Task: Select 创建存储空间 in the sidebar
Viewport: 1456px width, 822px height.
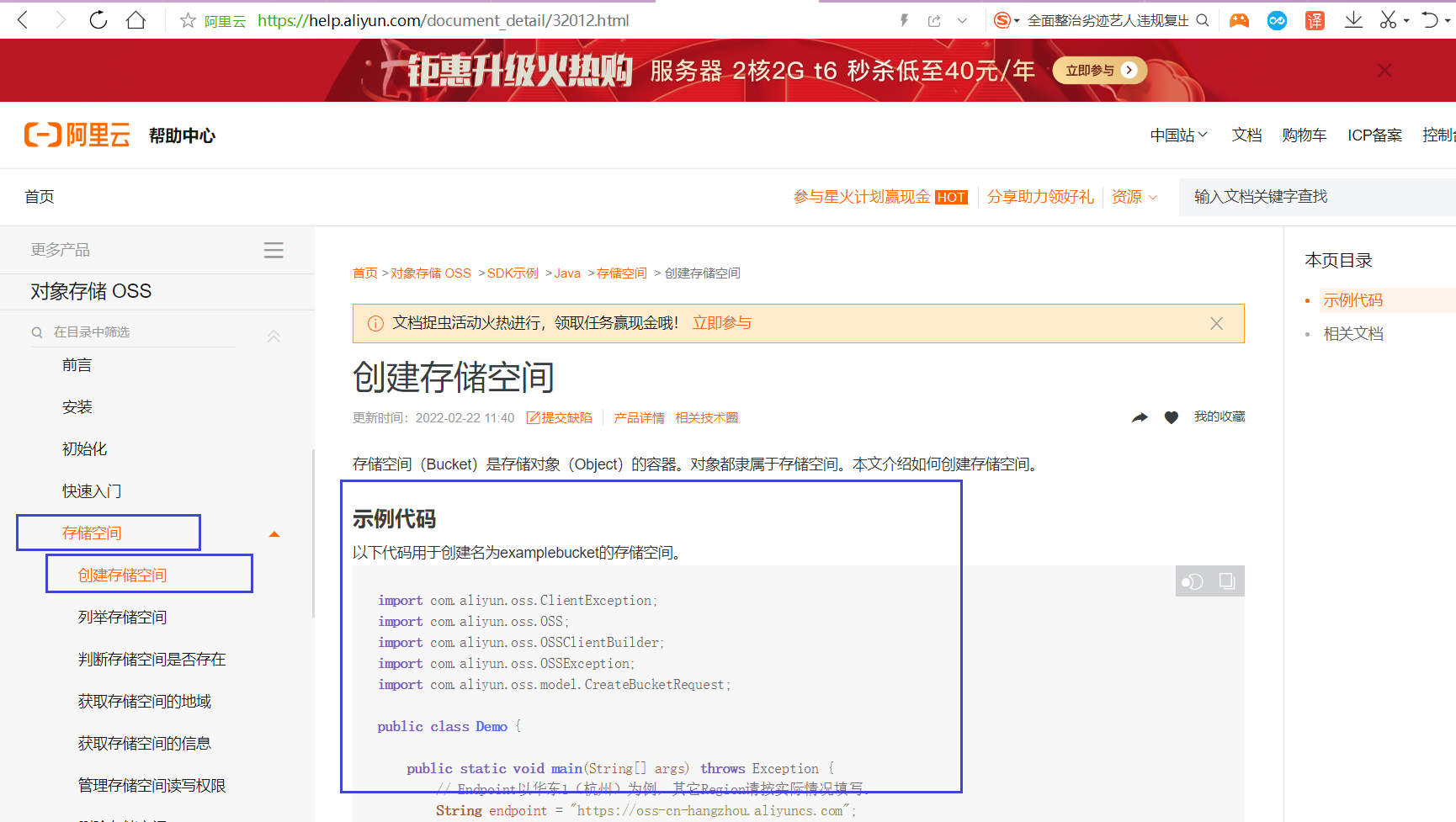Action: [x=122, y=575]
